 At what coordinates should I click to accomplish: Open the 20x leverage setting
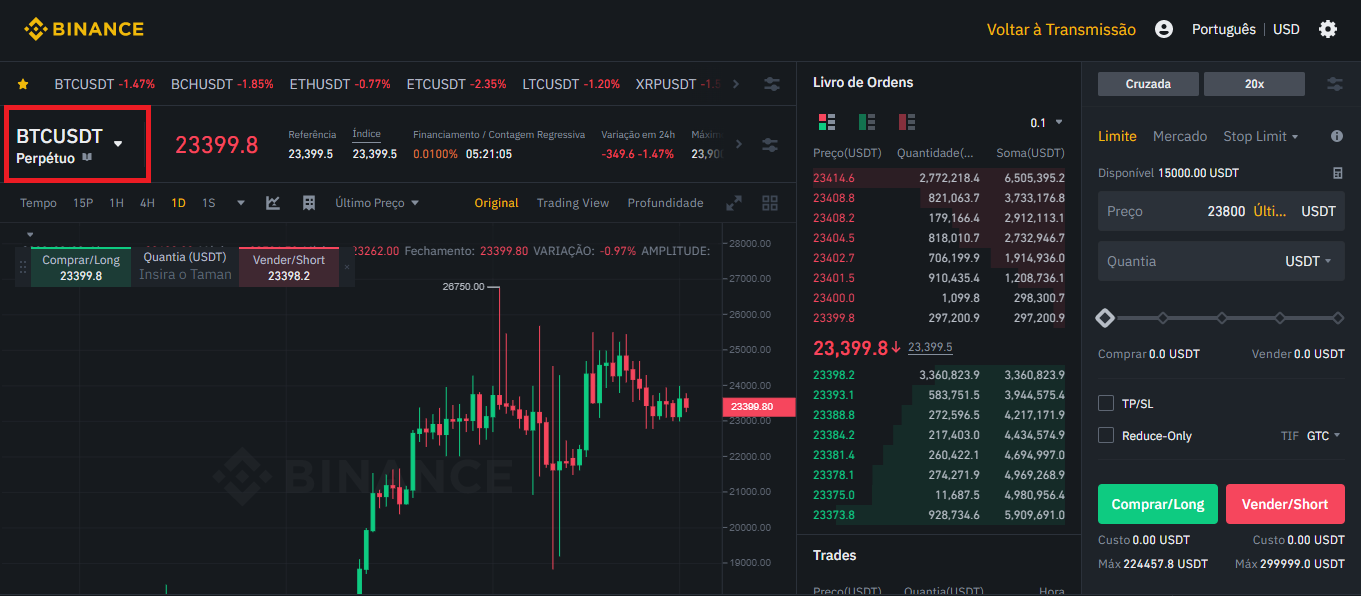point(1254,84)
